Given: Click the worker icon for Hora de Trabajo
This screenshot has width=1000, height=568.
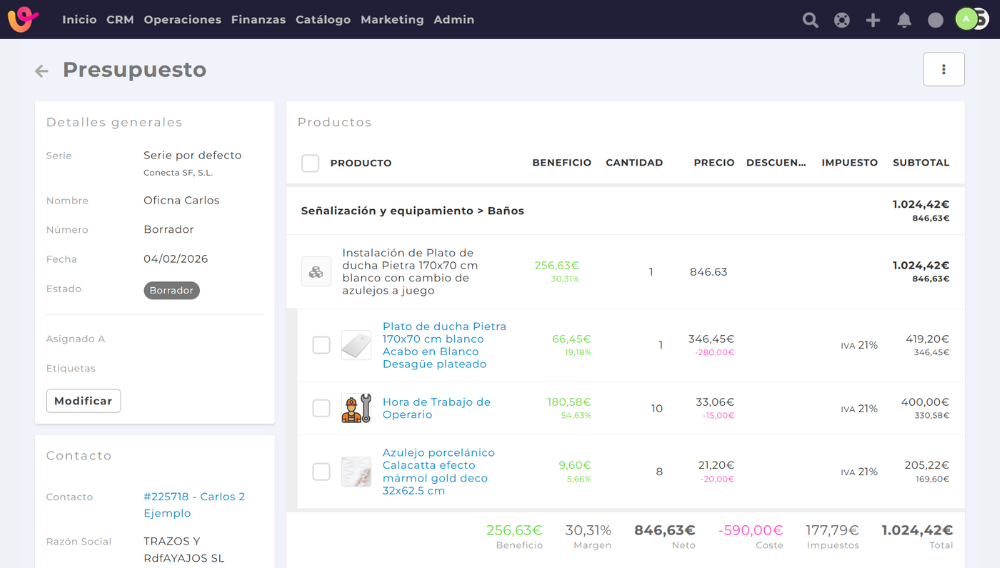Looking at the screenshot, I should click(x=356, y=408).
